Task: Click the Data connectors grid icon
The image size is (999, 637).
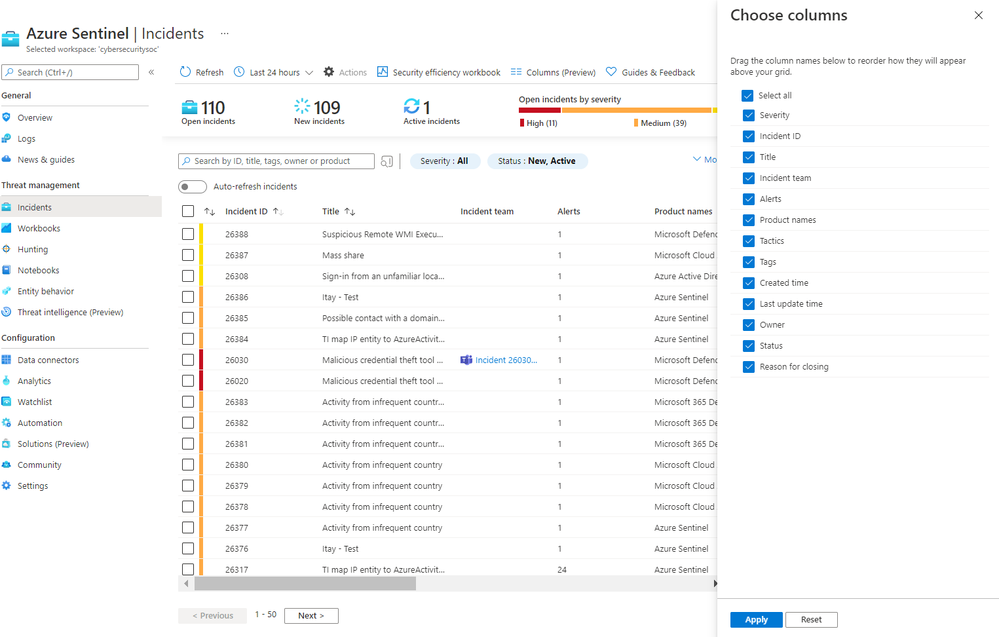Action: pos(6,360)
